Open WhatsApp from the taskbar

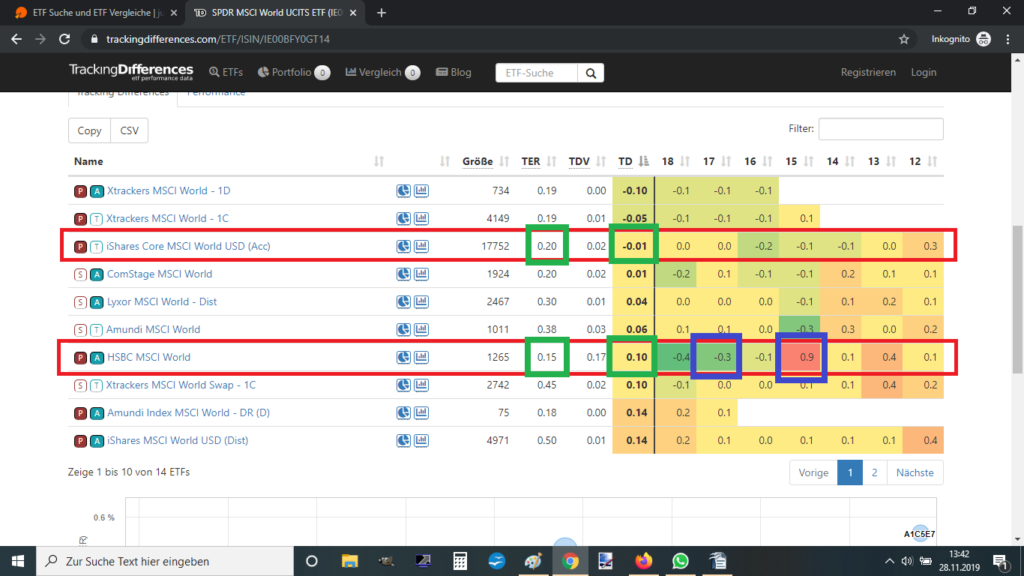click(680, 561)
